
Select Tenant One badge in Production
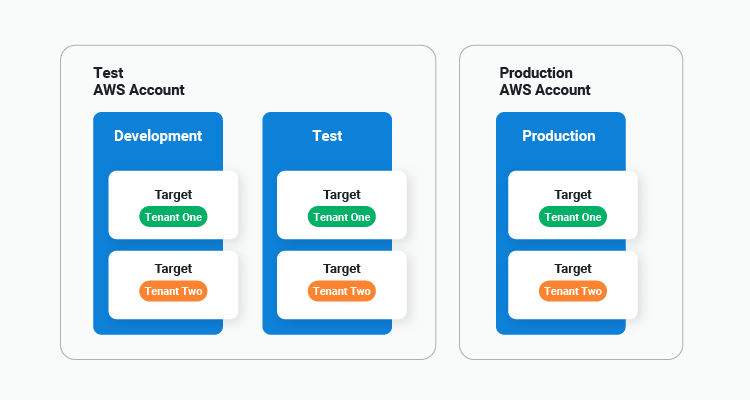tap(573, 217)
